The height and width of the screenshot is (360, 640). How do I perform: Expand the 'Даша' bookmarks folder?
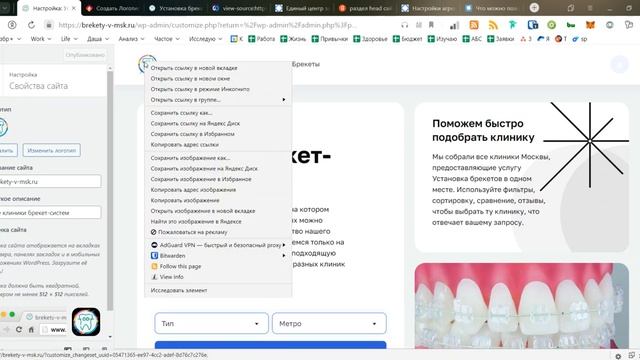98,39
